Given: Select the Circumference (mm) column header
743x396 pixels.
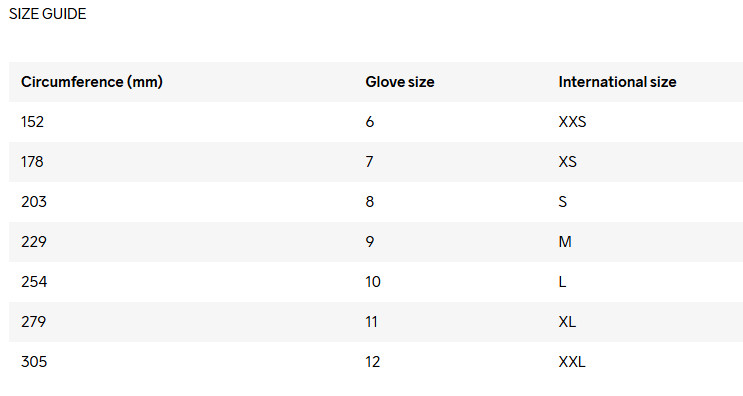Looking at the screenshot, I should click(92, 82).
